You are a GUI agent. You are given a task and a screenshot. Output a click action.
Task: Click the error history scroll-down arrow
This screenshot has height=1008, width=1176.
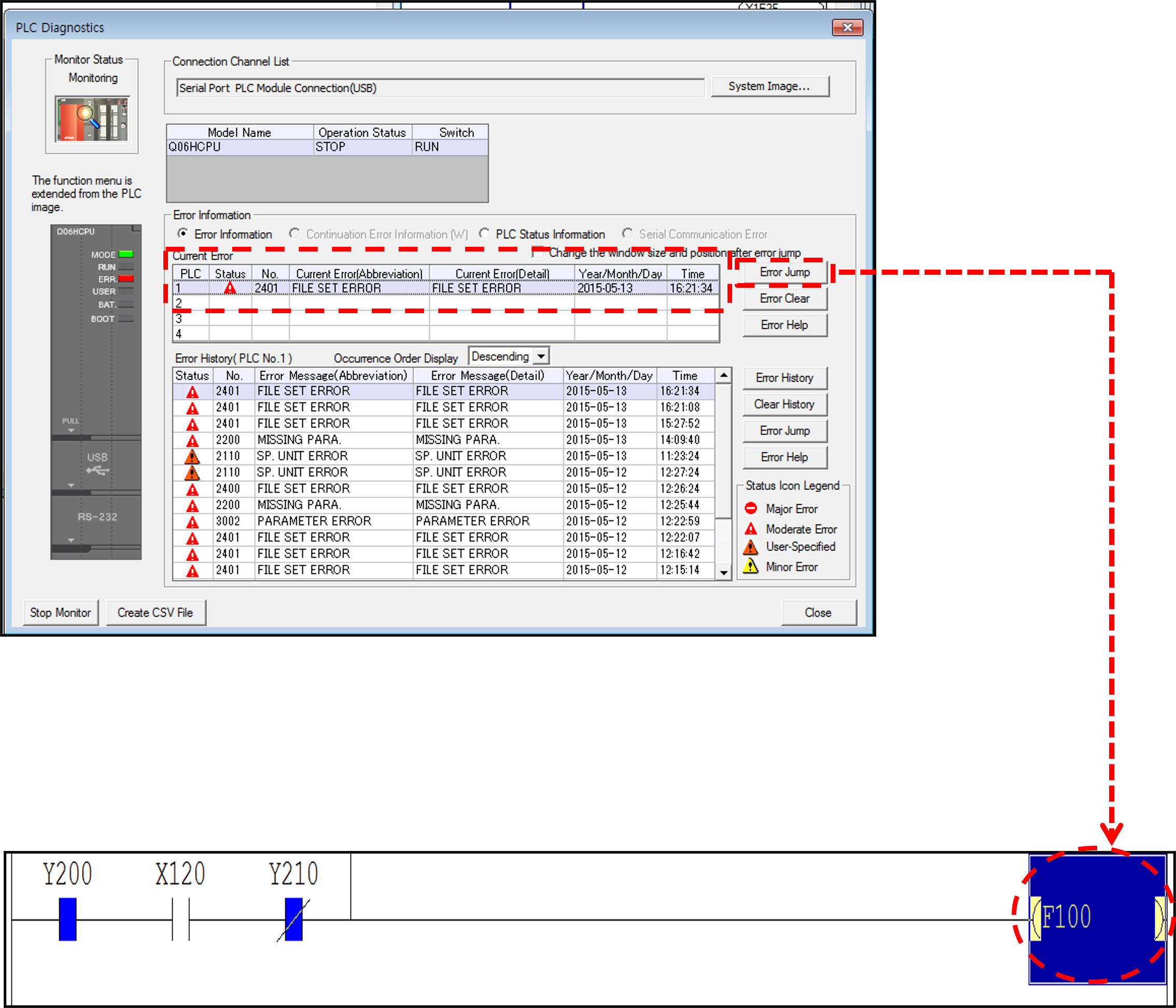tap(724, 572)
